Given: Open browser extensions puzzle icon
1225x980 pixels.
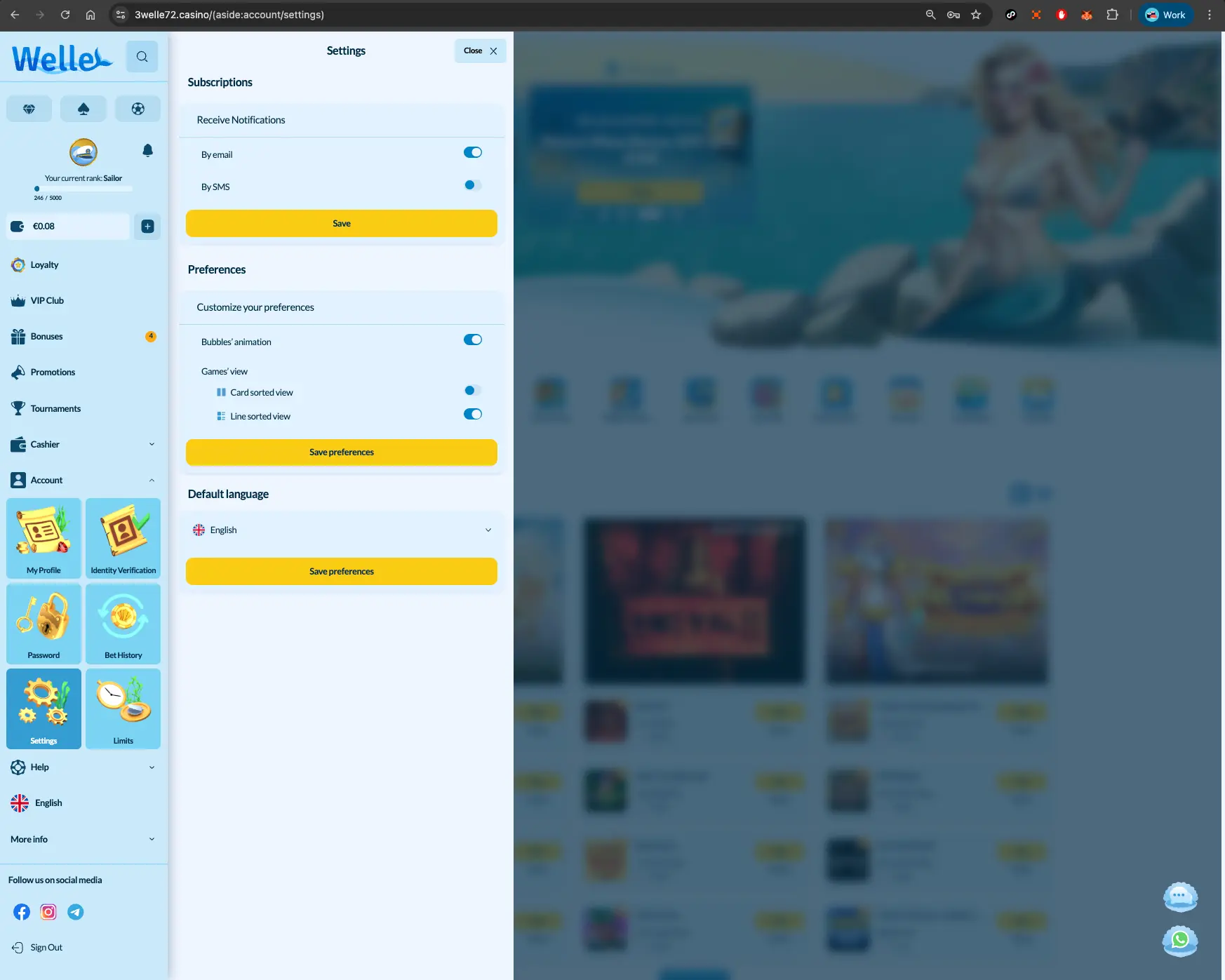Looking at the screenshot, I should tap(1112, 15).
